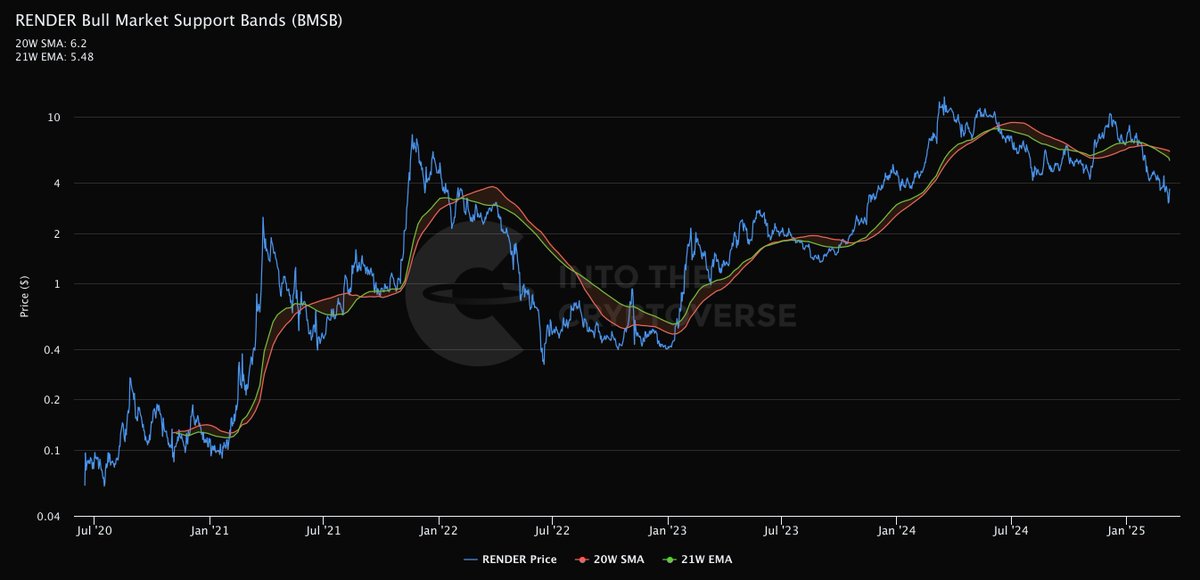Click the y-axis label 4
The width and height of the screenshot is (1200, 580).
coord(58,184)
